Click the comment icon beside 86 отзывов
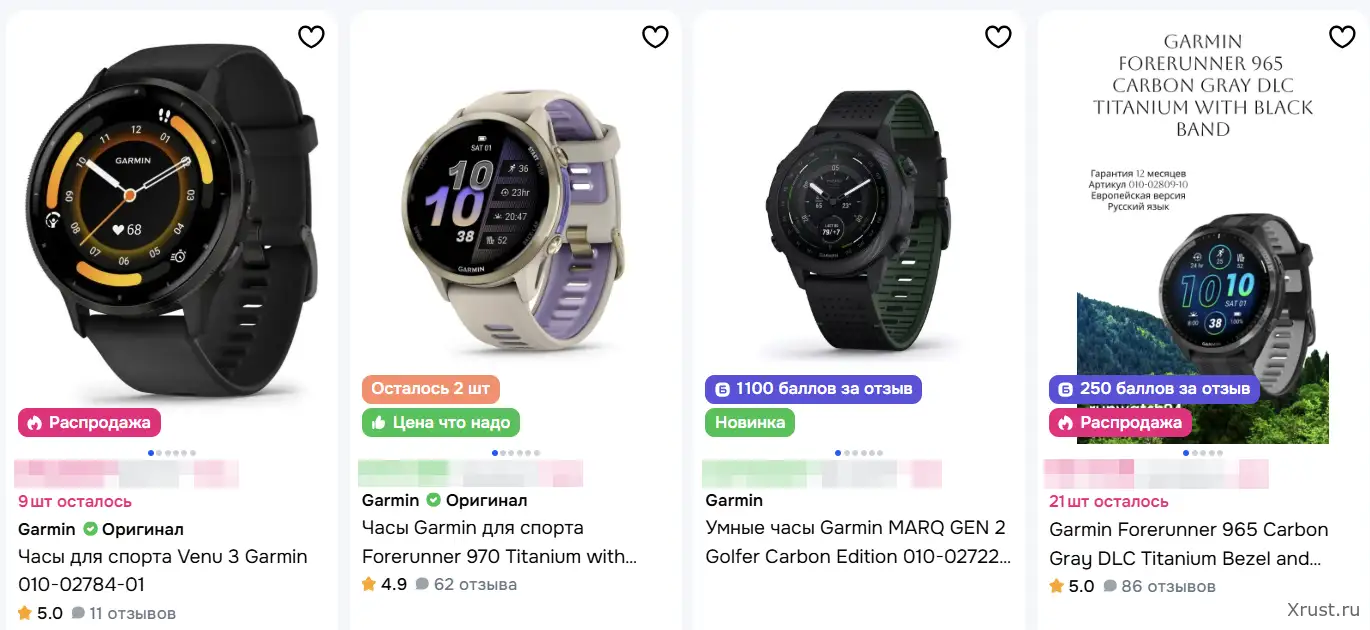Image resolution: width=1370 pixels, height=630 pixels. pos(1111,587)
